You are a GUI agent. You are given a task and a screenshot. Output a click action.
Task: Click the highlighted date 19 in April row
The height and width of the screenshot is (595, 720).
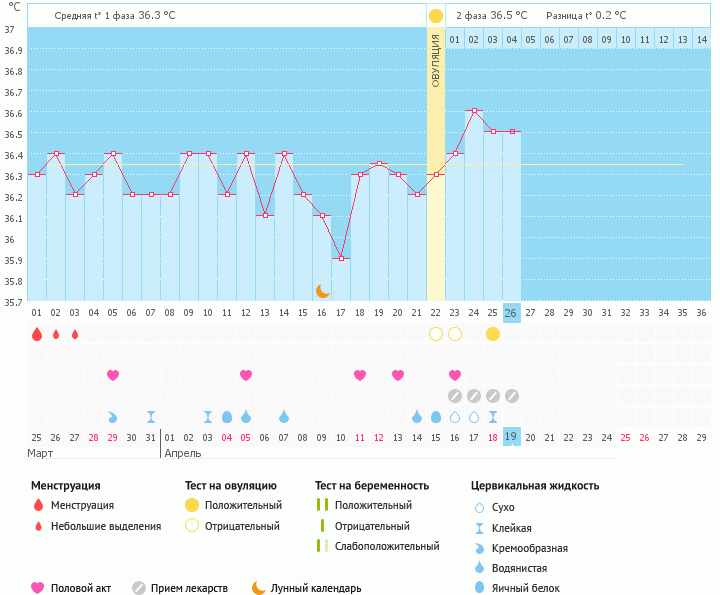[512, 437]
